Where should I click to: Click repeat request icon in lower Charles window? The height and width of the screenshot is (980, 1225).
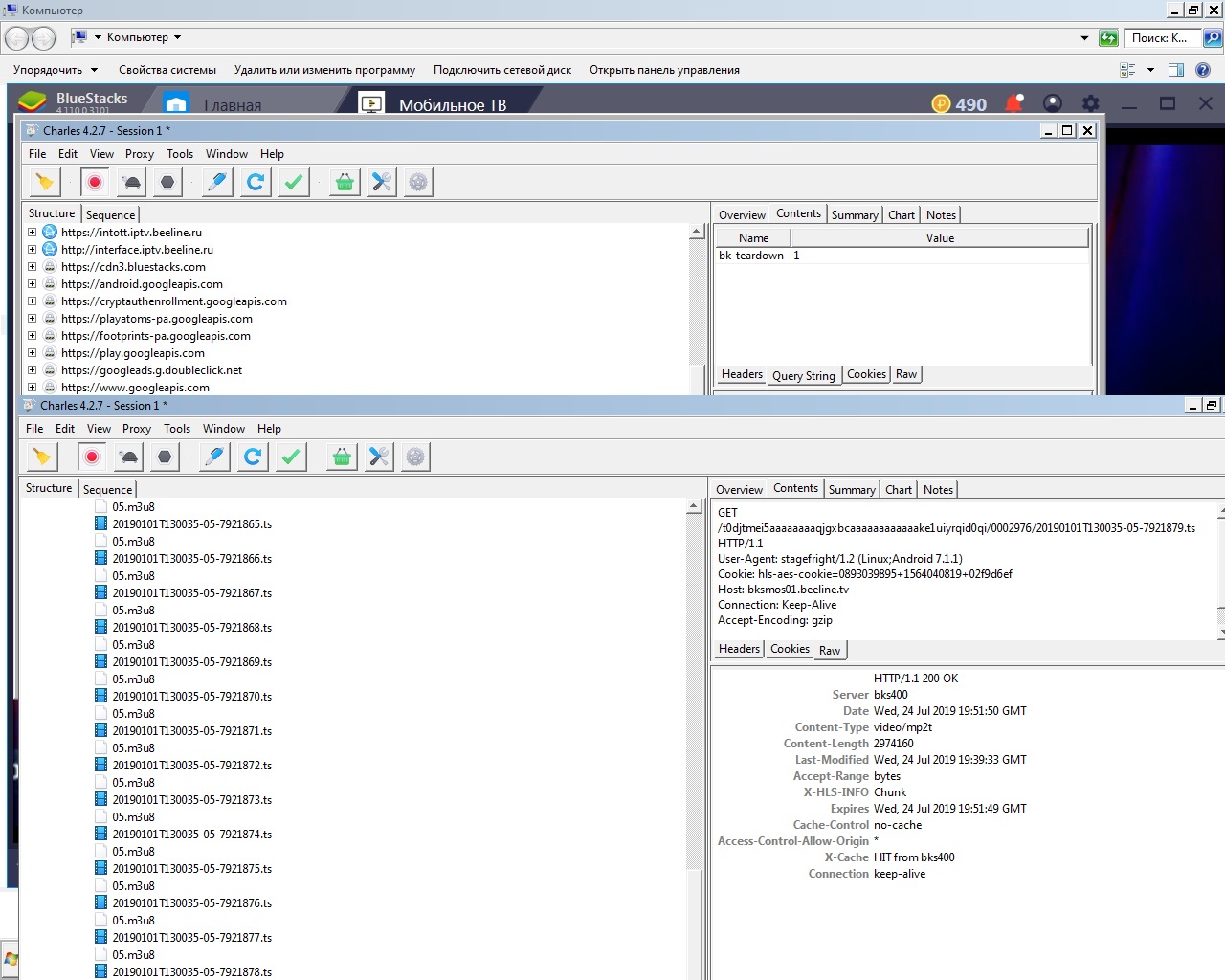pyautogui.click(x=252, y=457)
